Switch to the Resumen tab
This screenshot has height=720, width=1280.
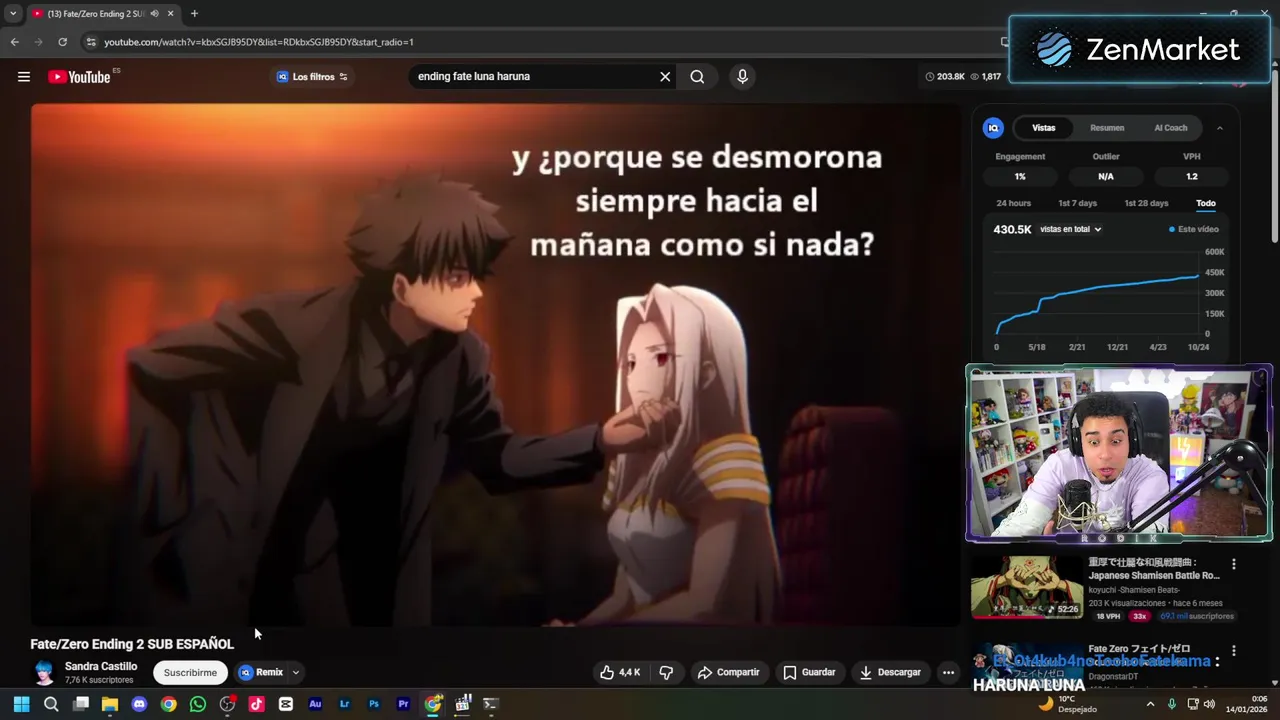pyautogui.click(x=1107, y=128)
